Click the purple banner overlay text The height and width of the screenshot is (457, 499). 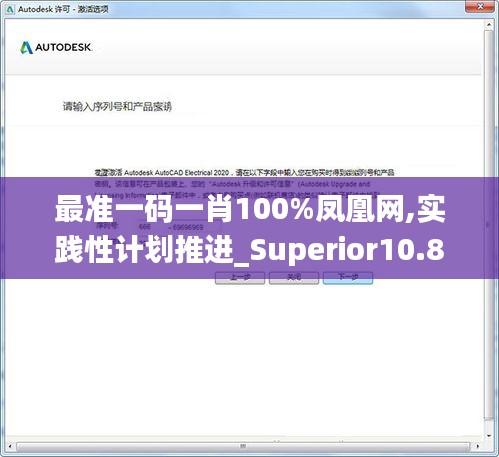click(x=250, y=228)
